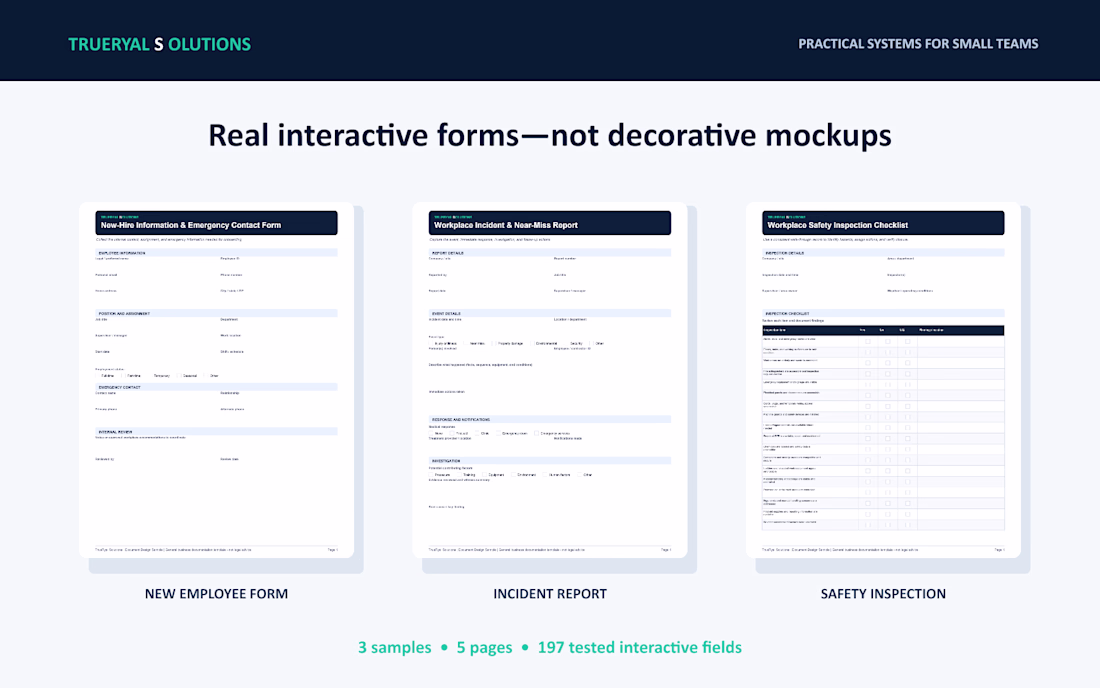Click 'New-Hire Information & Emergency Contact Form' title
The width and height of the screenshot is (1100, 688).
click(x=191, y=225)
